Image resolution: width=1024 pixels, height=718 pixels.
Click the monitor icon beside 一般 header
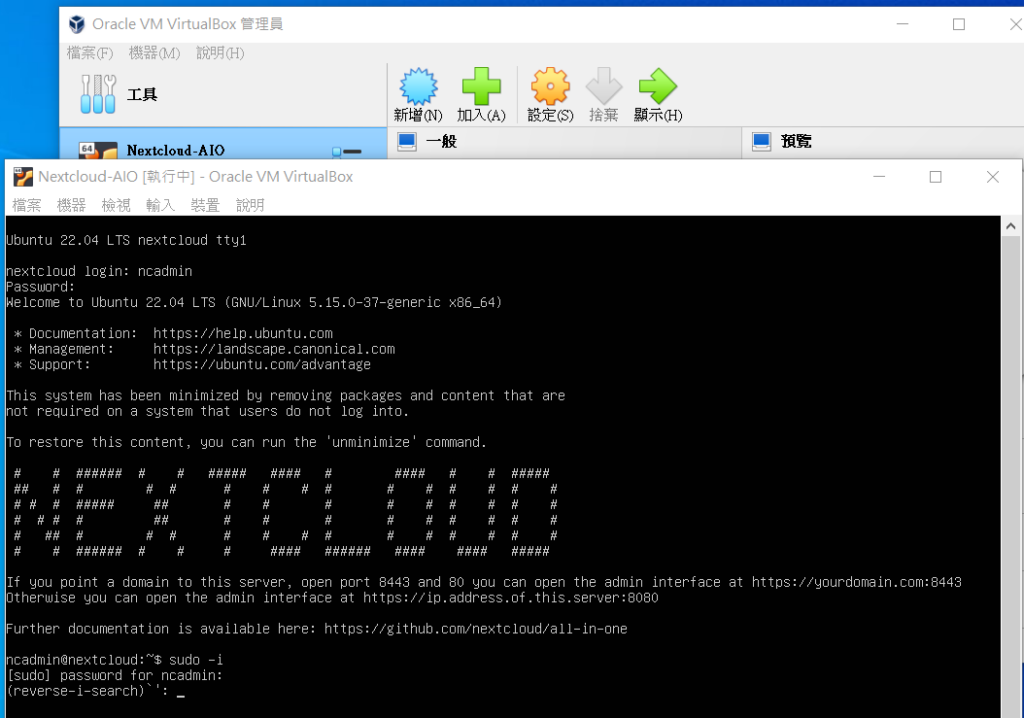tap(406, 141)
